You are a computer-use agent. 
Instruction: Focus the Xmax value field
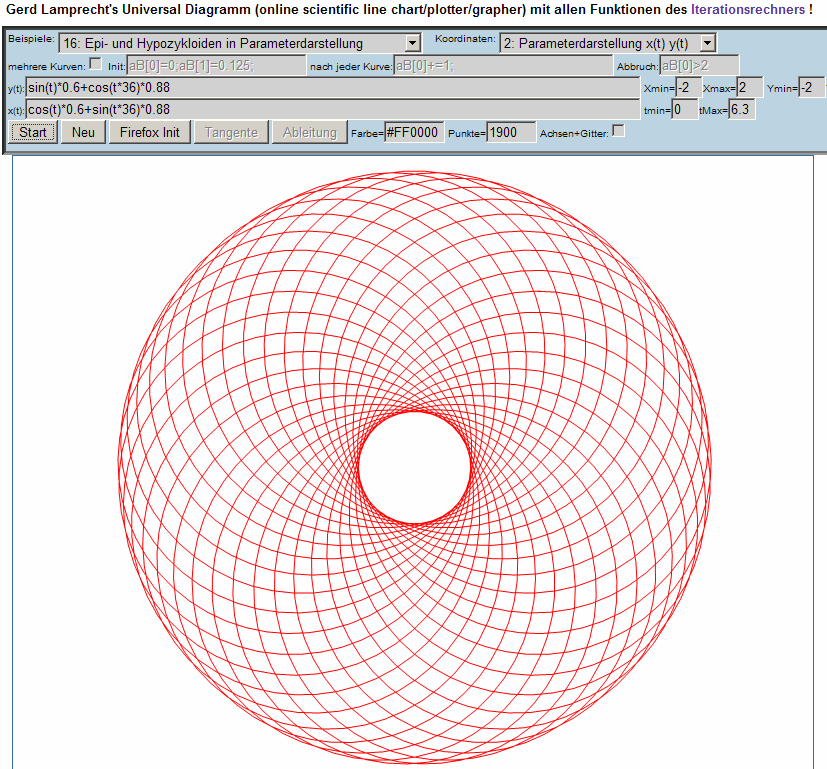coord(749,88)
